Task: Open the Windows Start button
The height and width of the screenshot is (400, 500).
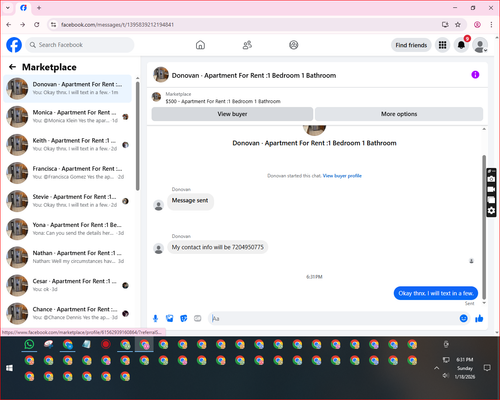Action: coord(9,368)
